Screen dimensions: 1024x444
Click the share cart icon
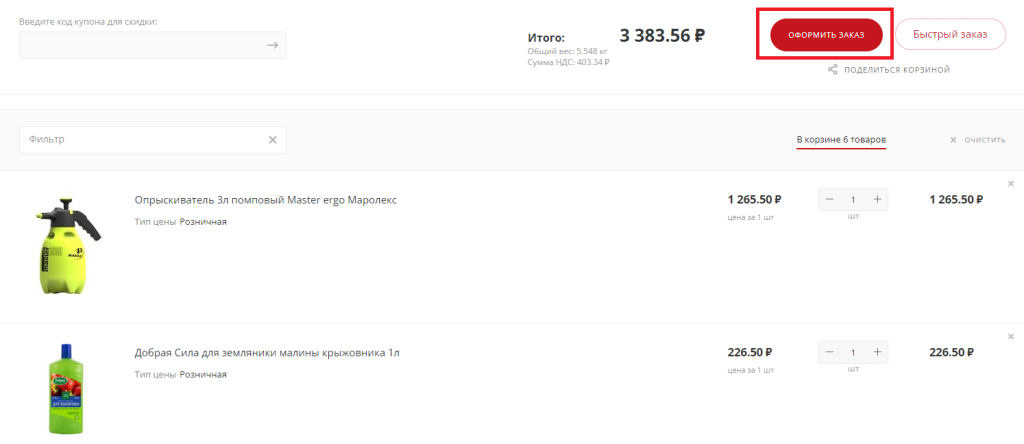pyautogui.click(x=832, y=70)
